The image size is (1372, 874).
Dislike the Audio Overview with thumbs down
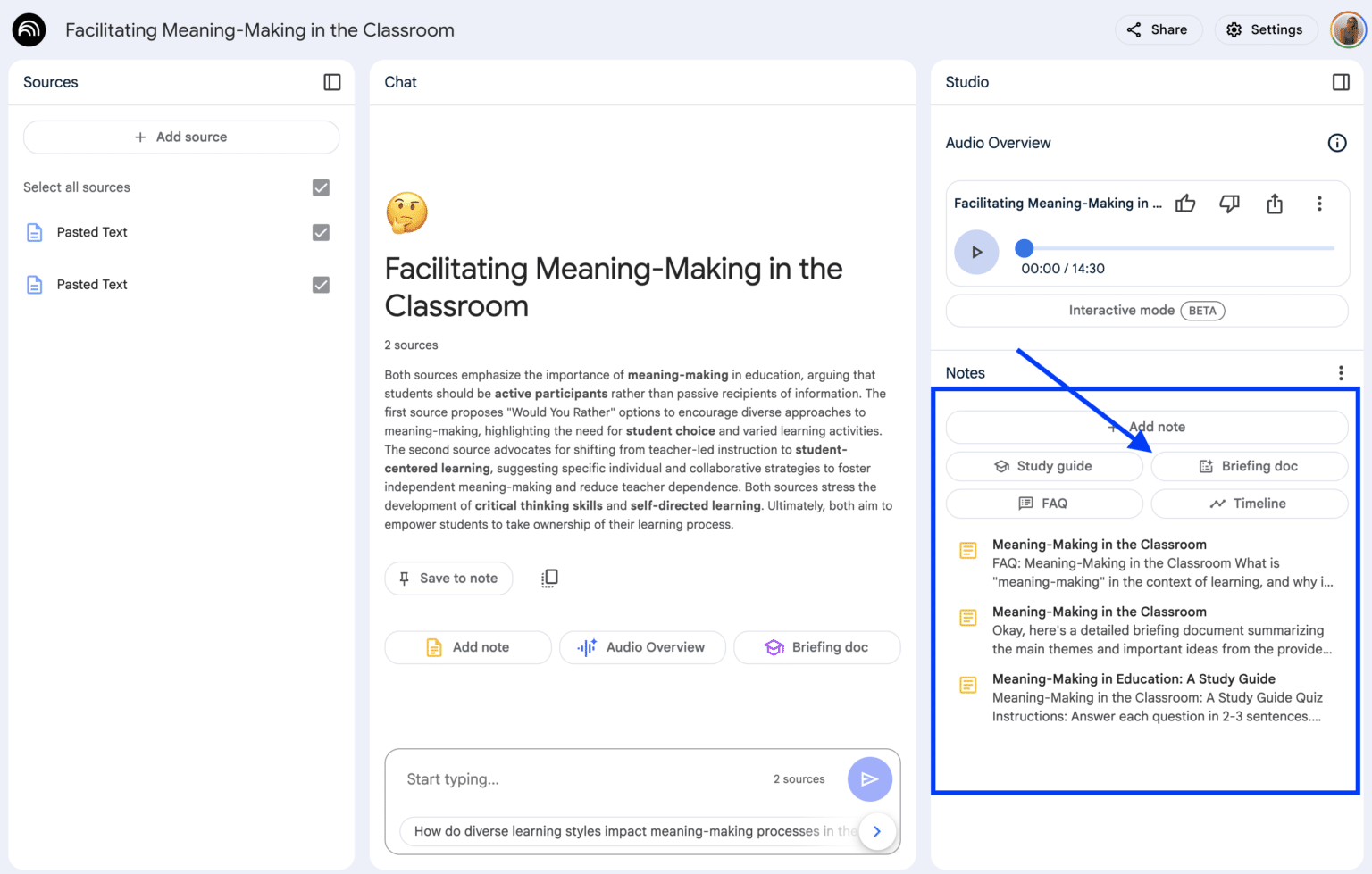(x=1230, y=204)
